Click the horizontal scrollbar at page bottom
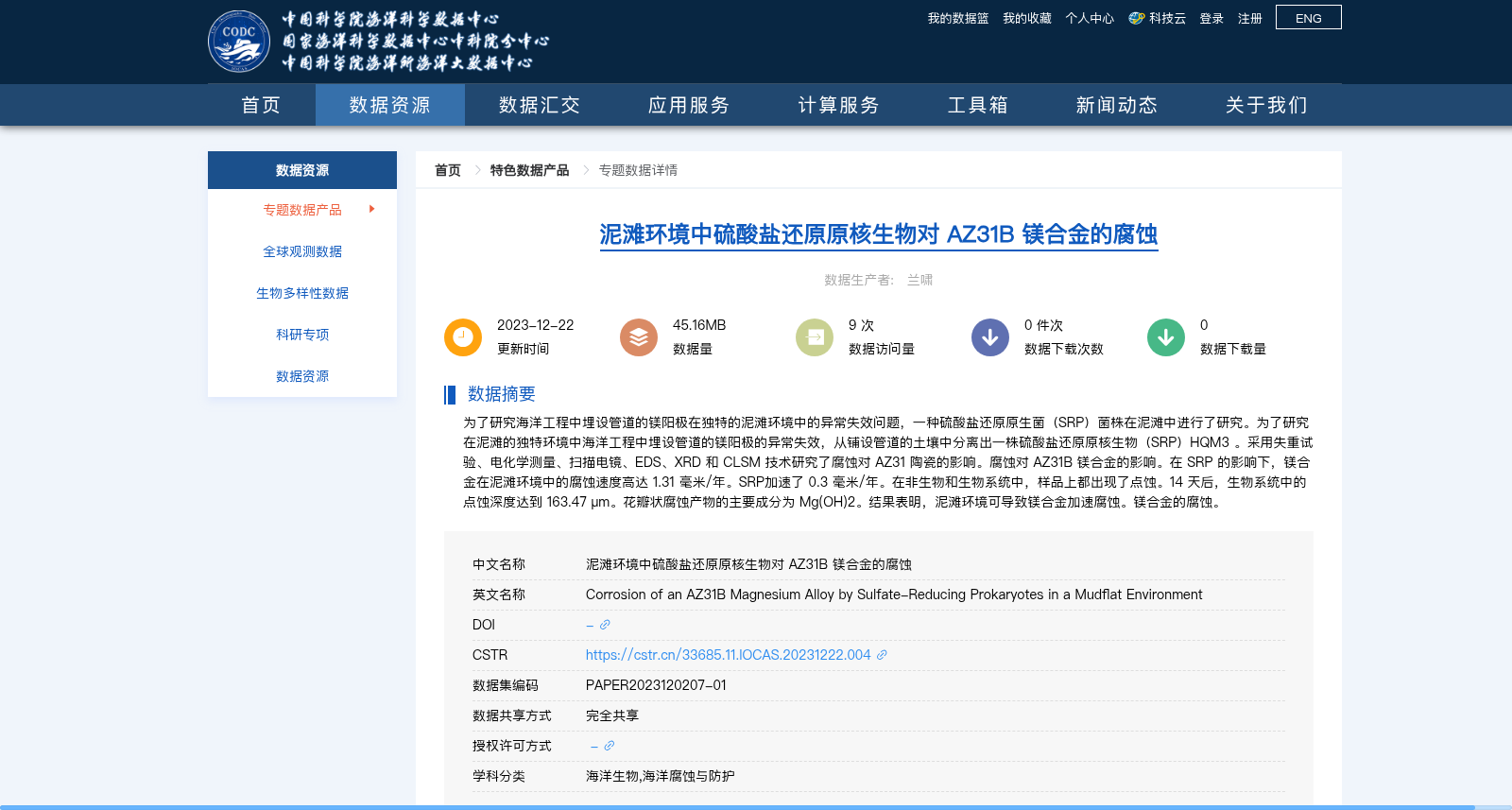 pos(737,807)
